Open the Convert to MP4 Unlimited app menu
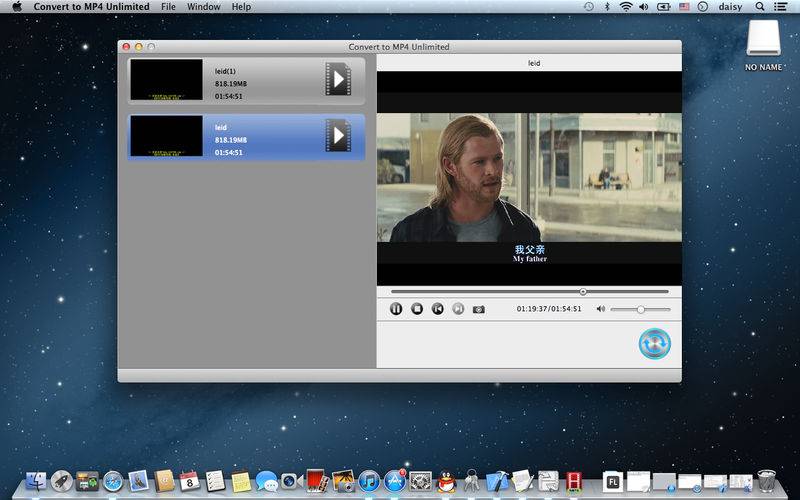This screenshot has height=500, width=800. (x=91, y=7)
